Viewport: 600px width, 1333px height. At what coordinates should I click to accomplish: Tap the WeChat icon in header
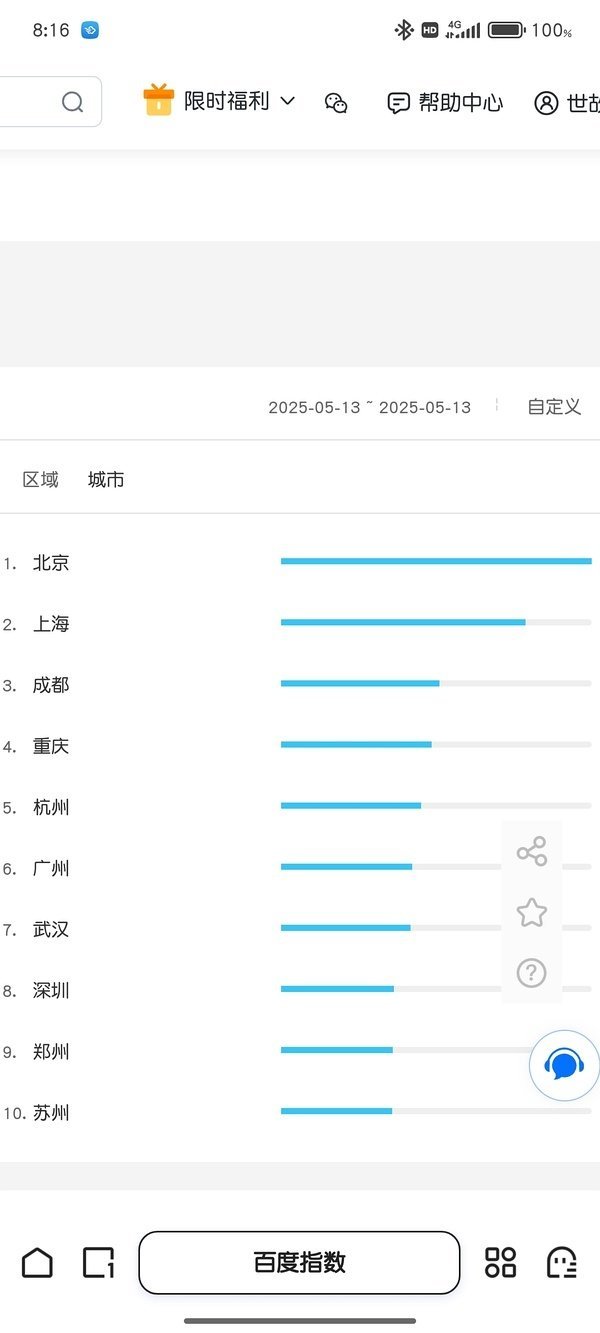click(x=336, y=102)
